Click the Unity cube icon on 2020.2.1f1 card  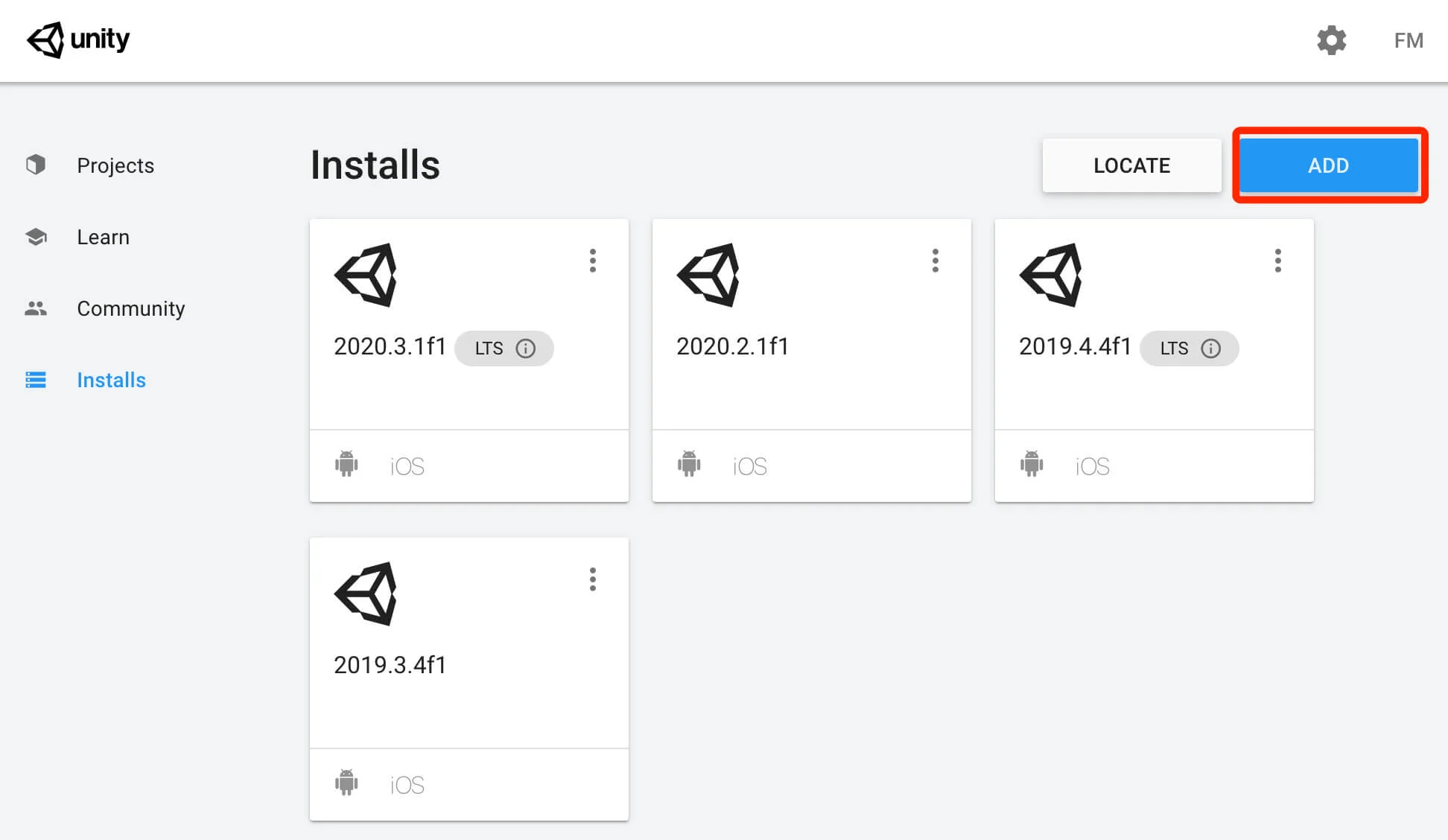point(708,275)
